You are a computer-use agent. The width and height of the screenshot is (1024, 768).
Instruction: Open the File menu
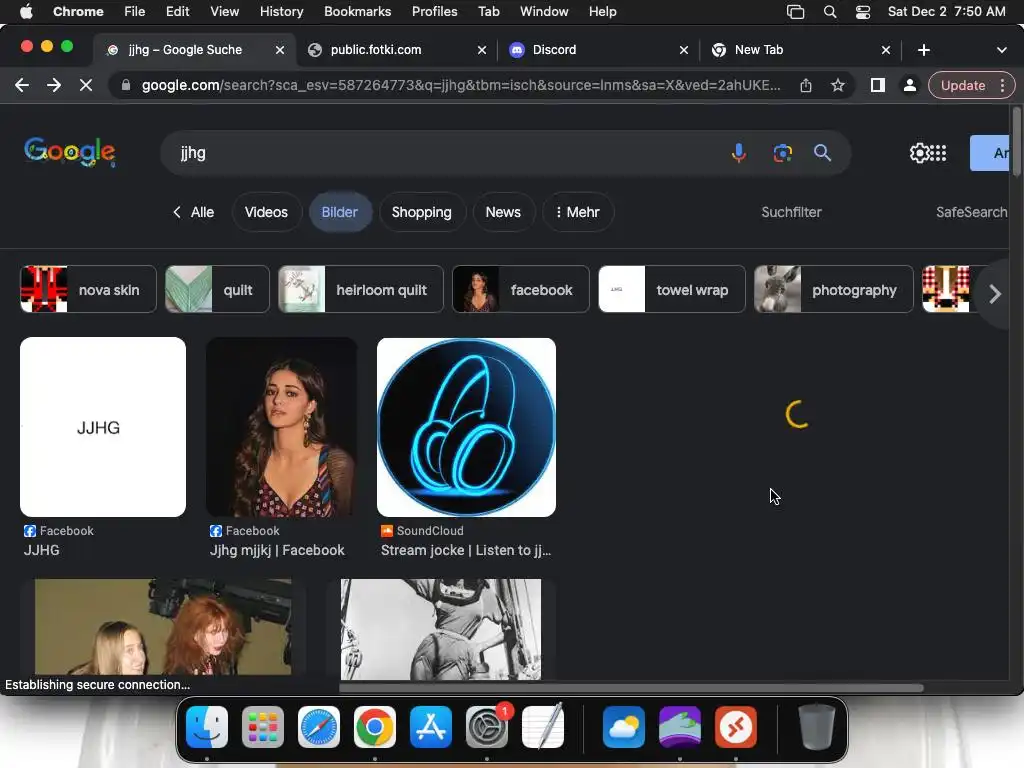[x=135, y=11]
